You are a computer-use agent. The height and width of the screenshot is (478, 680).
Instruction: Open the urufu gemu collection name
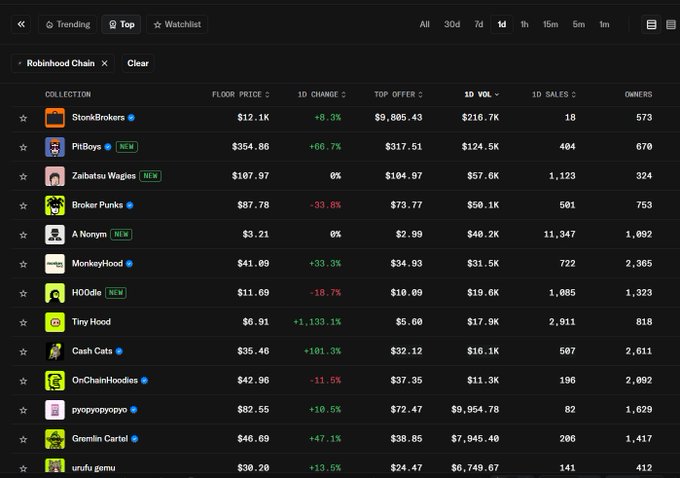pyautogui.click(x=93, y=468)
